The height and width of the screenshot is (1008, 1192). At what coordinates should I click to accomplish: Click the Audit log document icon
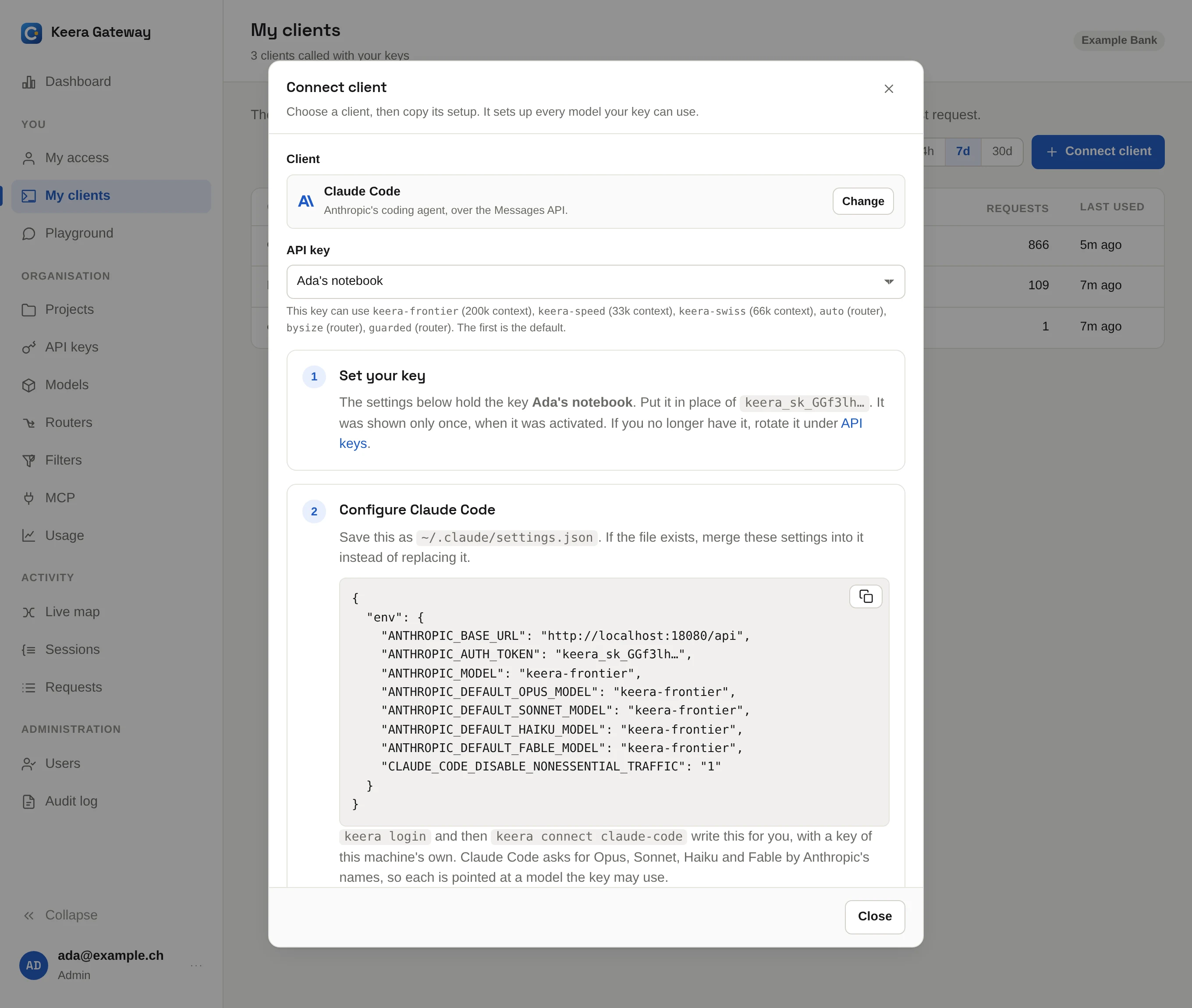[x=28, y=802]
